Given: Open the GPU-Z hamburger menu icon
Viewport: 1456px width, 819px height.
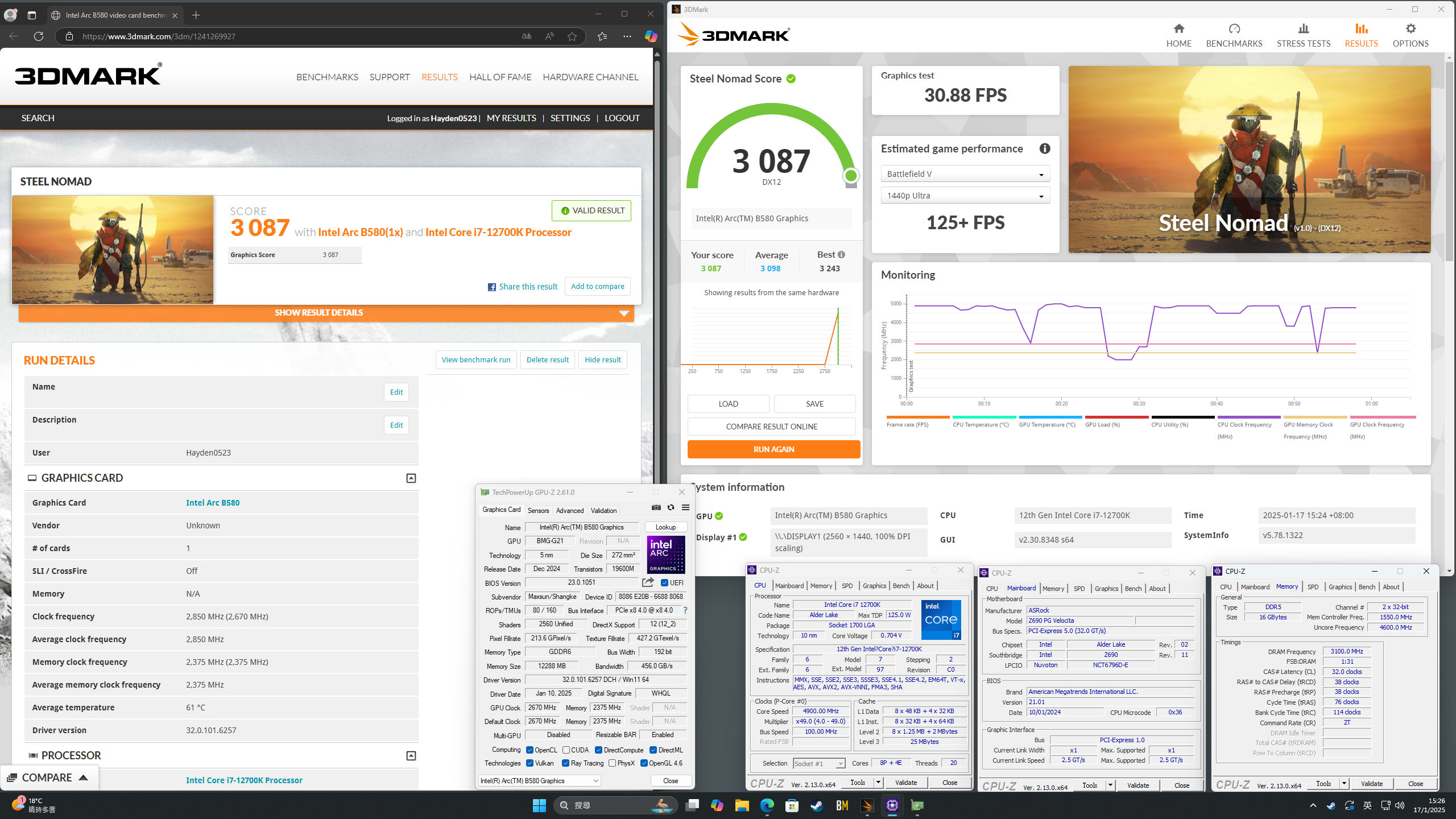Looking at the screenshot, I should [x=685, y=507].
